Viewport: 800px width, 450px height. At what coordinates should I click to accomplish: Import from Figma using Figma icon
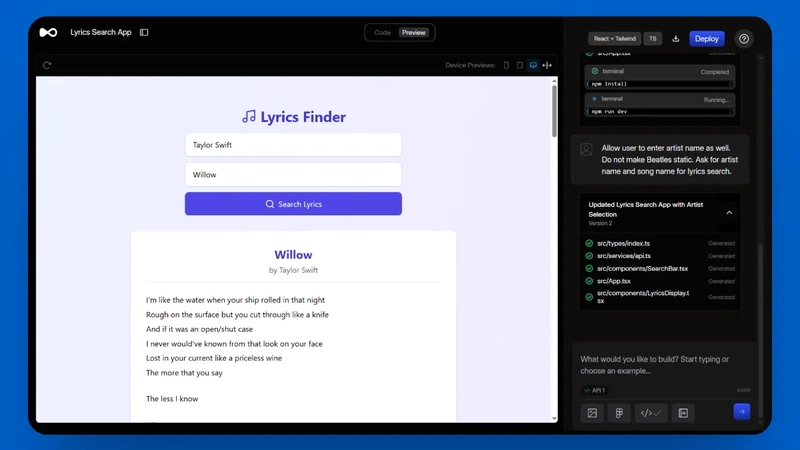point(619,413)
